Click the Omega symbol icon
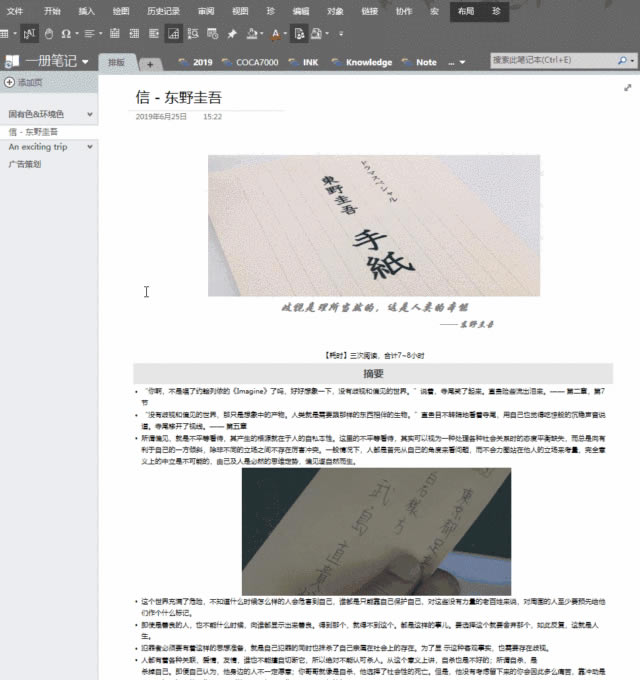The height and width of the screenshot is (680, 640). pyautogui.click(x=66, y=33)
